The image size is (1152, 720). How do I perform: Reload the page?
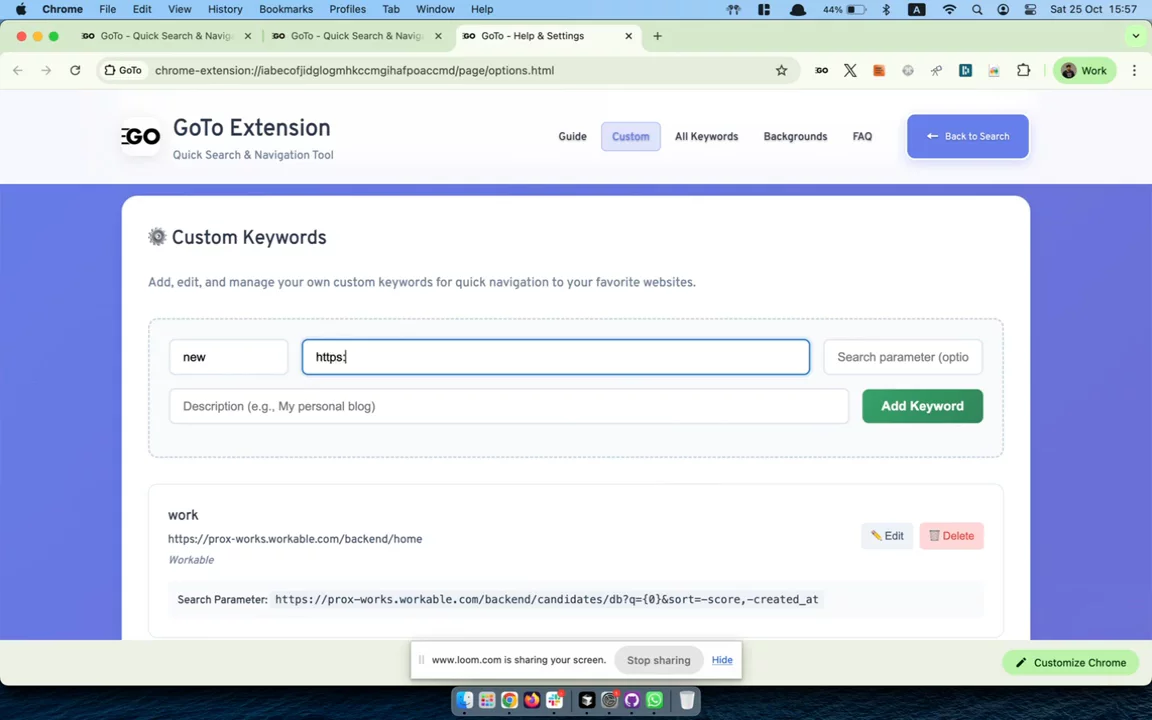click(x=75, y=71)
